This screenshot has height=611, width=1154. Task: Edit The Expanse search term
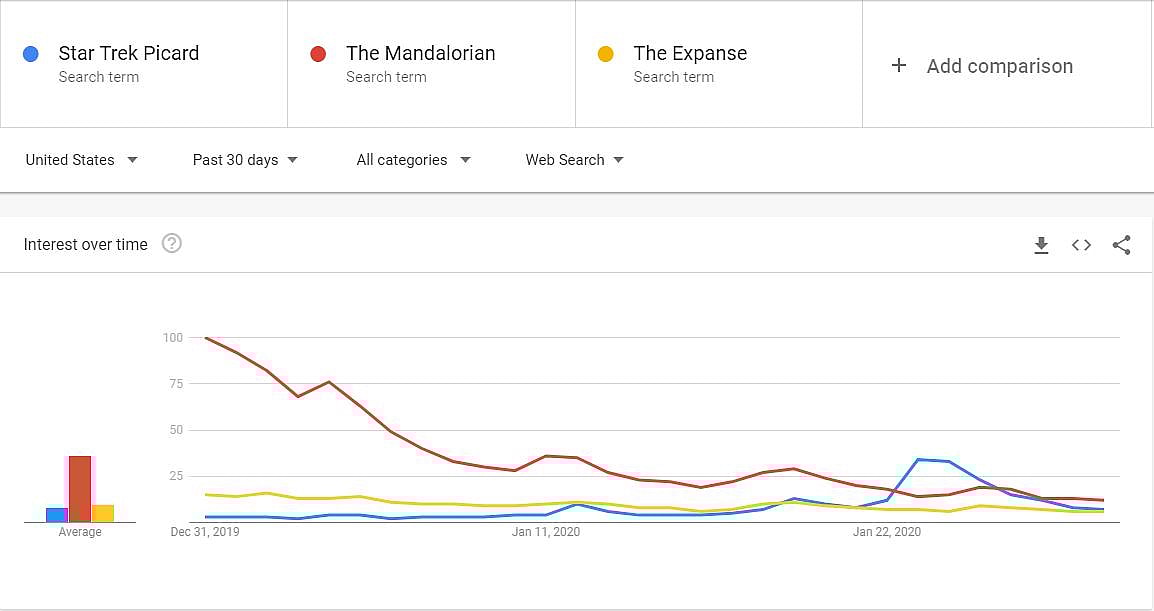tap(690, 54)
